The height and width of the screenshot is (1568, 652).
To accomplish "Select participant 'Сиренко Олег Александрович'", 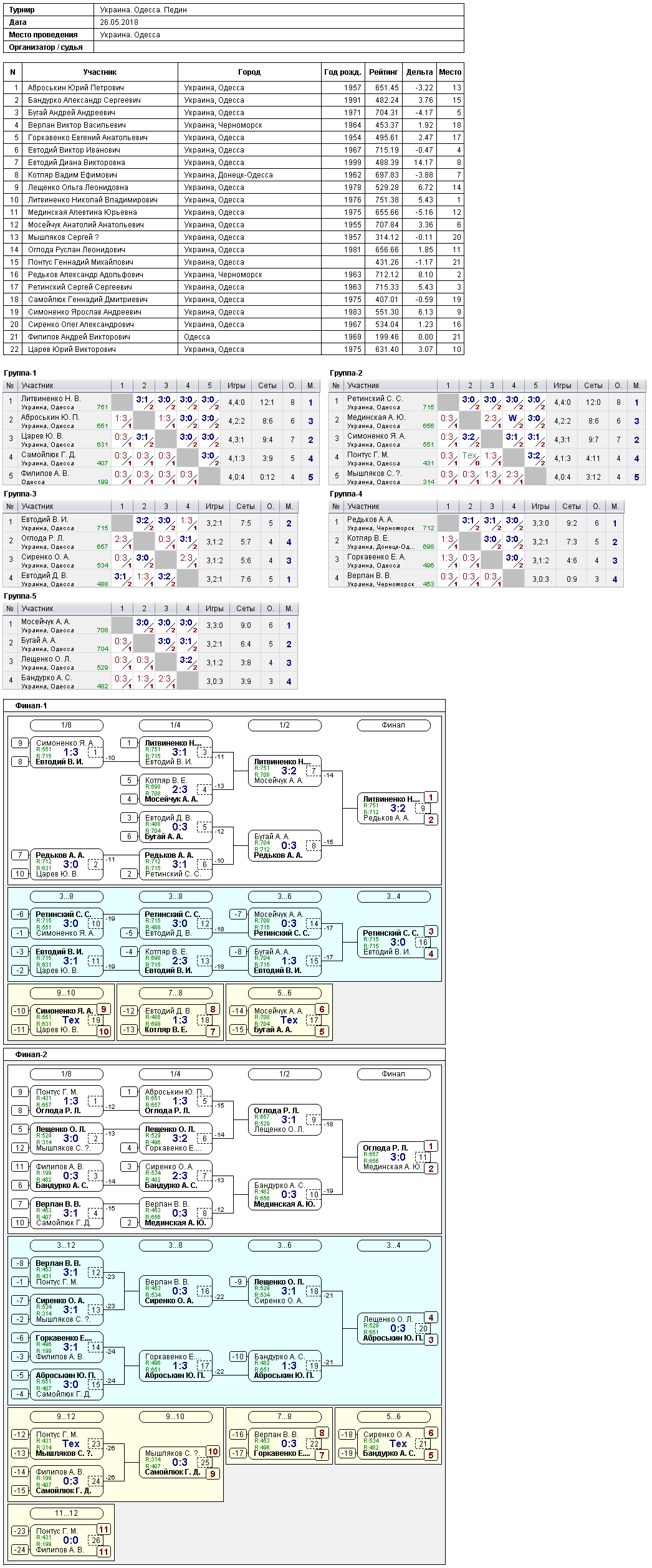I will tap(81, 325).
